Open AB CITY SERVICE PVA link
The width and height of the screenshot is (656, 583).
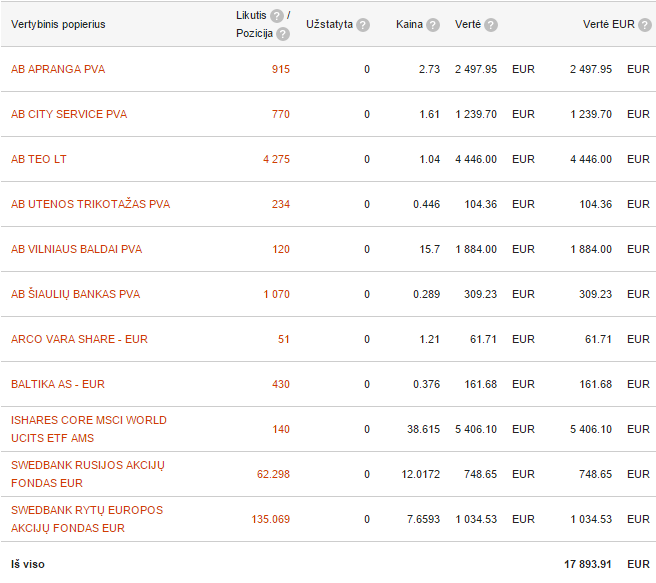coord(69,114)
